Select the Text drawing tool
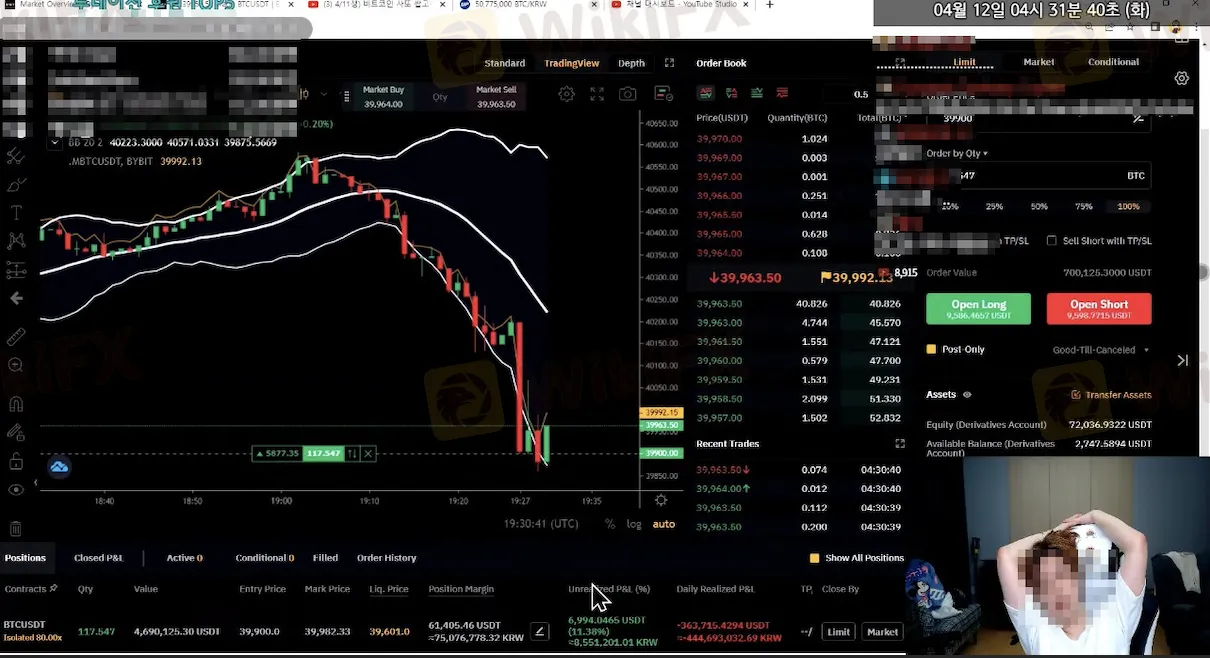This screenshot has height=658, width=1210. 16,212
